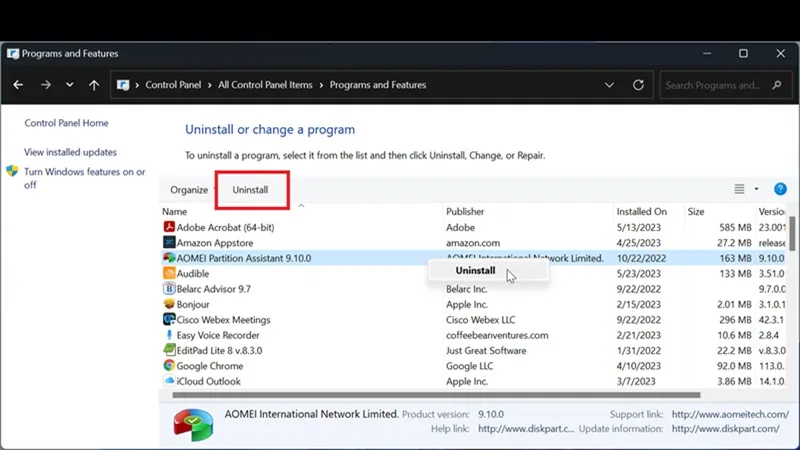Choose Uninstall from the context menu

click(x=475, y=271)
